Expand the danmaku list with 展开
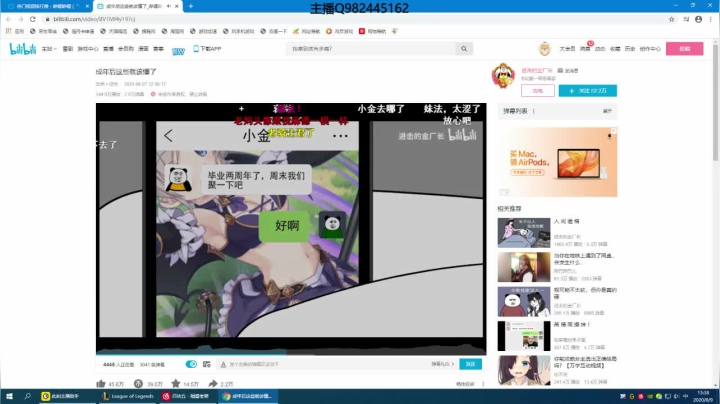Image resolution: width=720 pixels, height=404 pixels. (607, 111)
